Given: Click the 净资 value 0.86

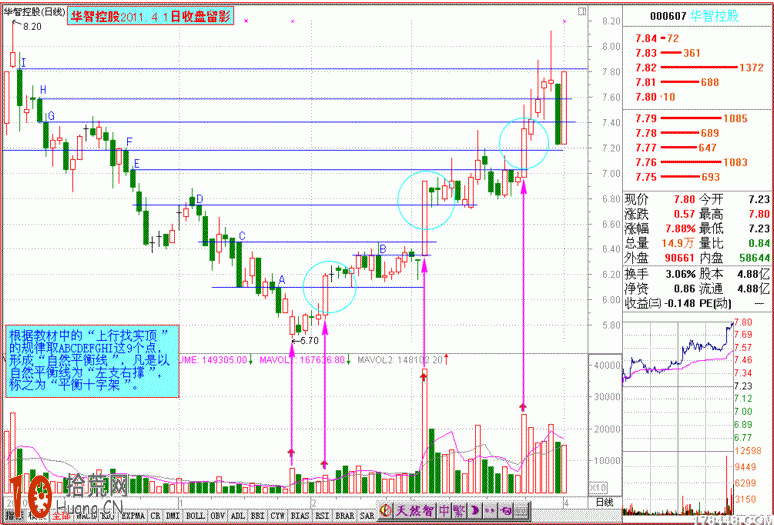Looking at the screenshot, I should pos(685,289).
